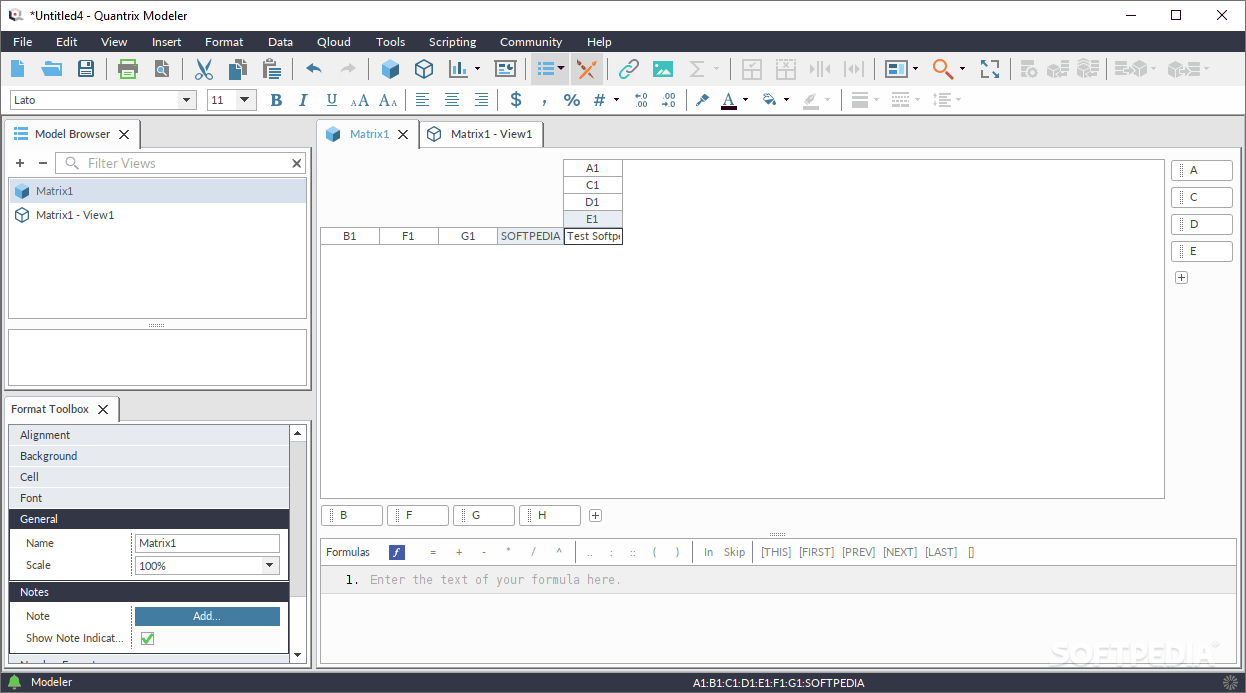This screenshot has height=693, width=1246.
Task: Click the Insert chart icon
Action: [458, 69]
